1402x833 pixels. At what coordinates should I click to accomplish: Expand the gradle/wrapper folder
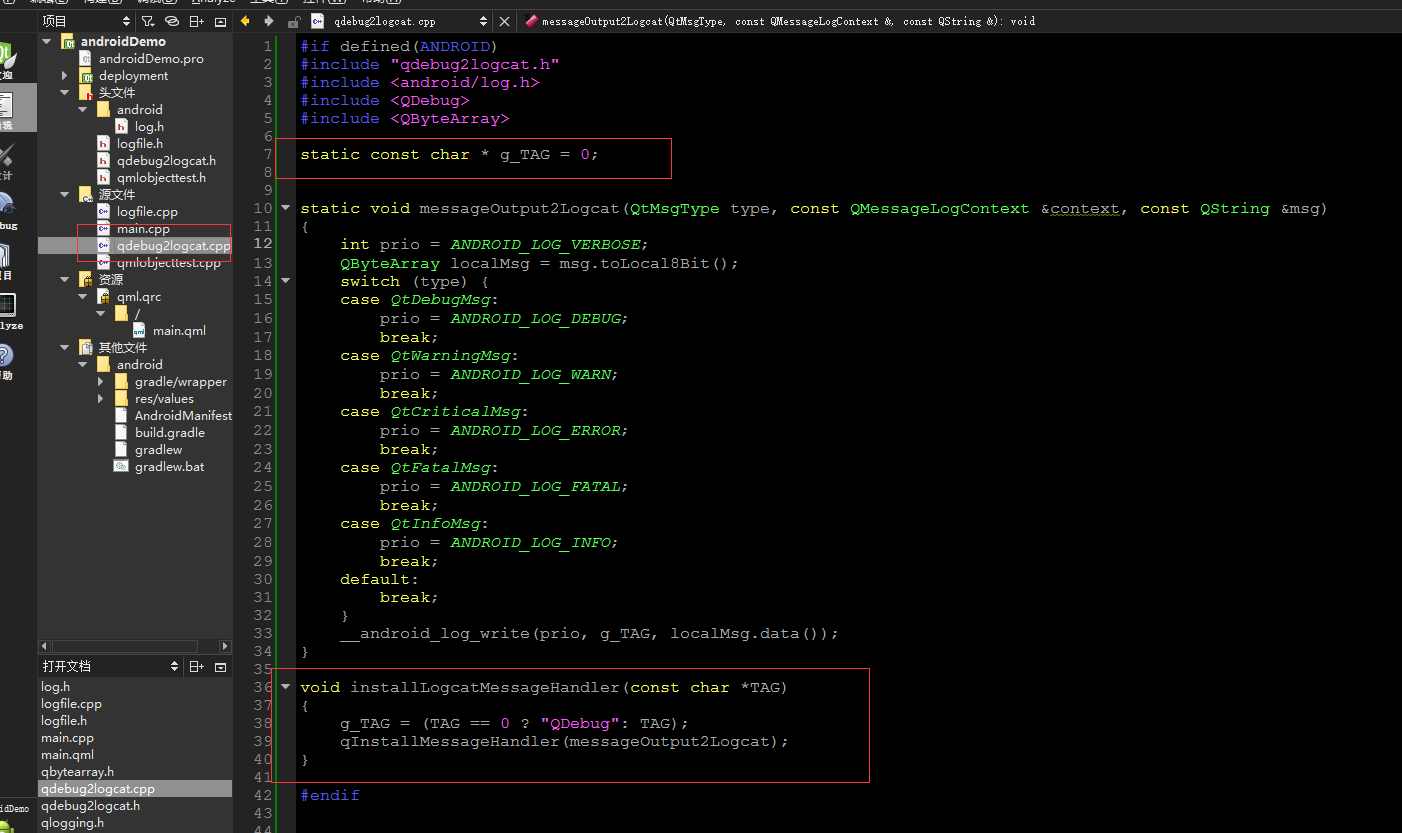tap(101, 381)
